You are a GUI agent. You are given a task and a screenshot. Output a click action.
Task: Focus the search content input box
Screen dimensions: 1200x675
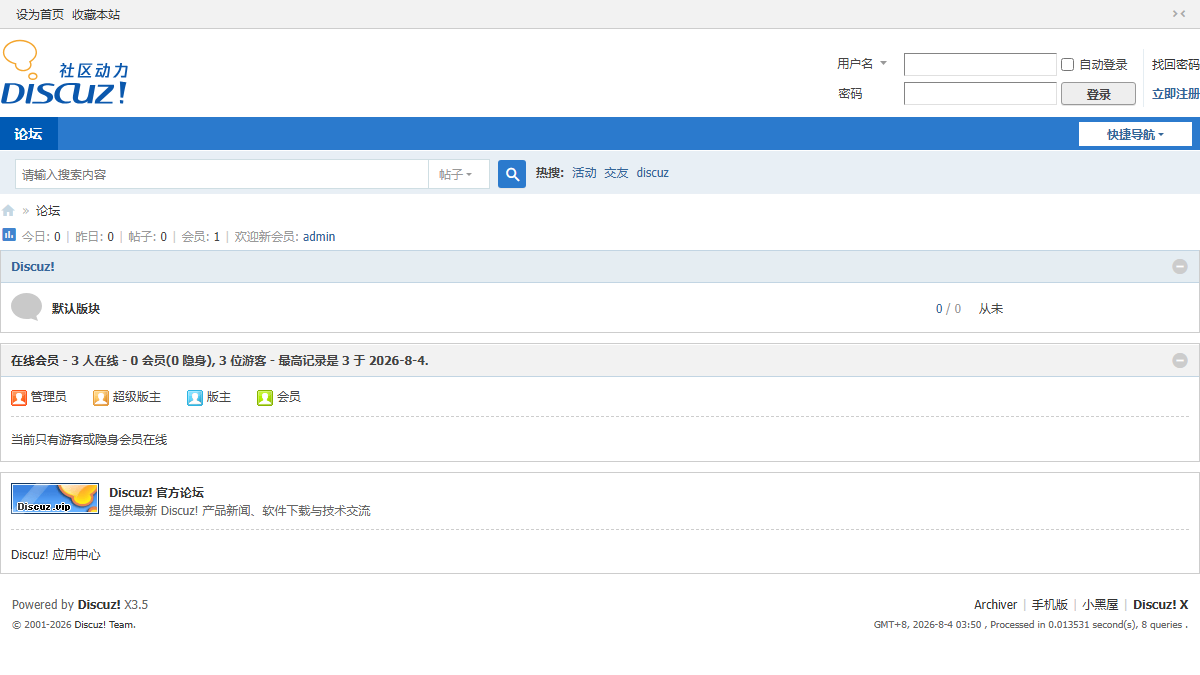tap(222, 174)
